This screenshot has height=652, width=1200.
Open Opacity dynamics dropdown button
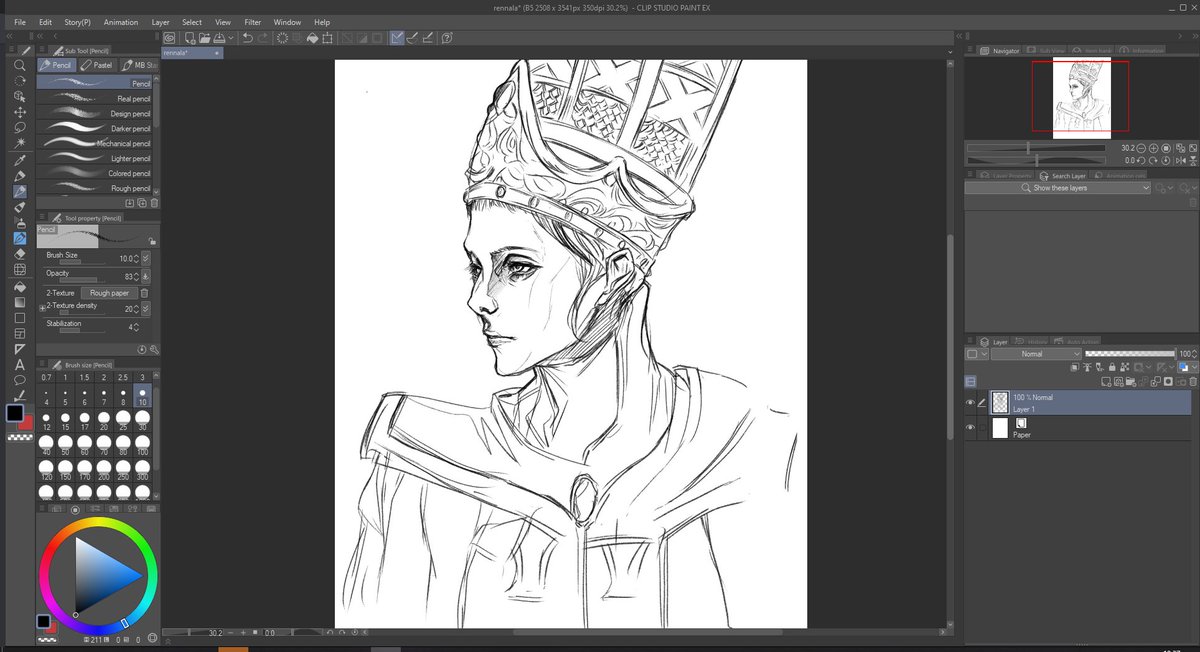pyautogui.click(x=146, y=276)
